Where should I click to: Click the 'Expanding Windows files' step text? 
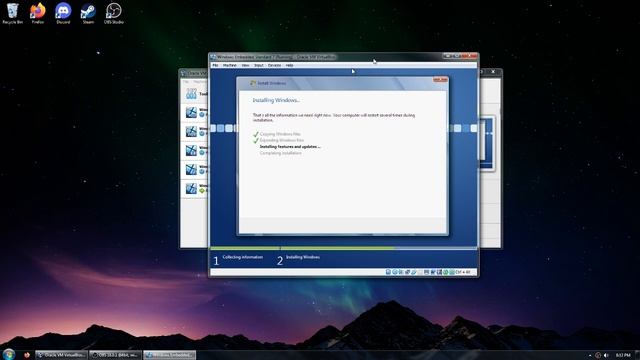click(x=282, y=140)
